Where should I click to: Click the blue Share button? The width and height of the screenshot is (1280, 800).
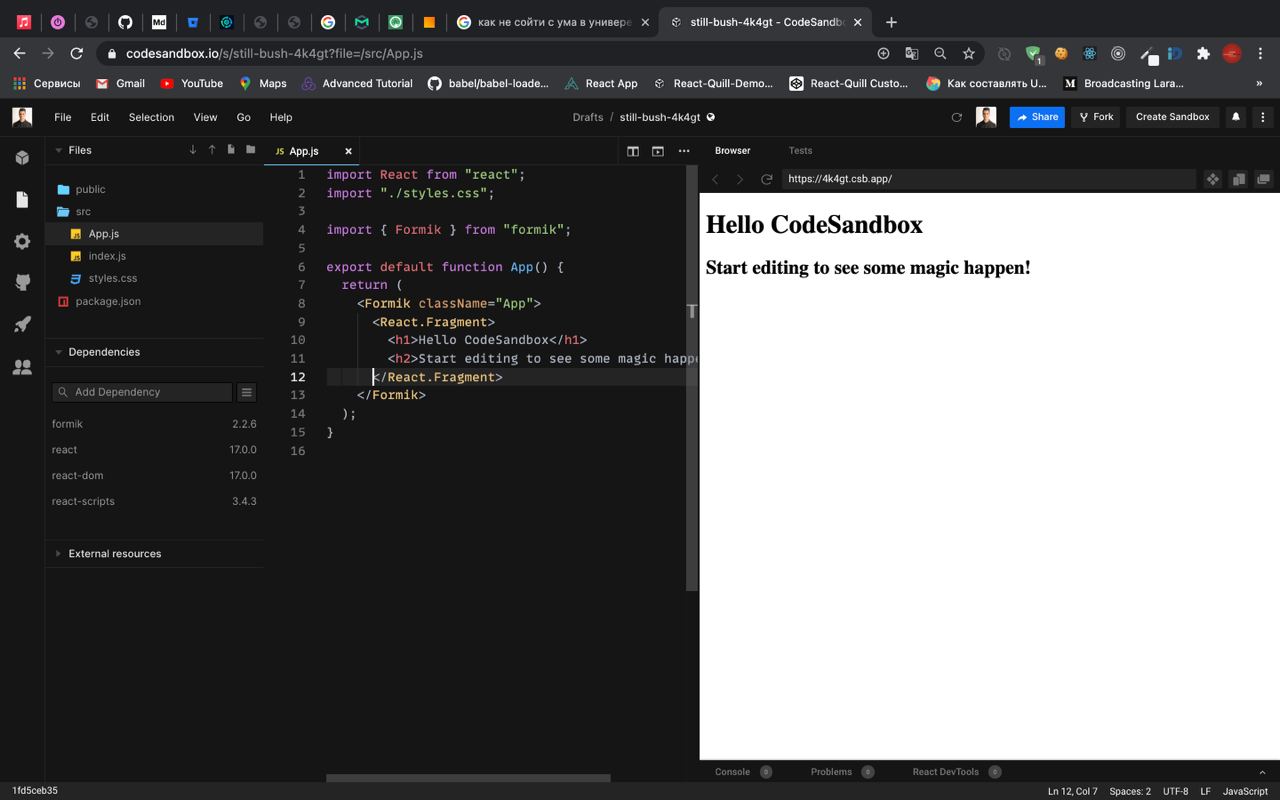(x=1037, y=117)
